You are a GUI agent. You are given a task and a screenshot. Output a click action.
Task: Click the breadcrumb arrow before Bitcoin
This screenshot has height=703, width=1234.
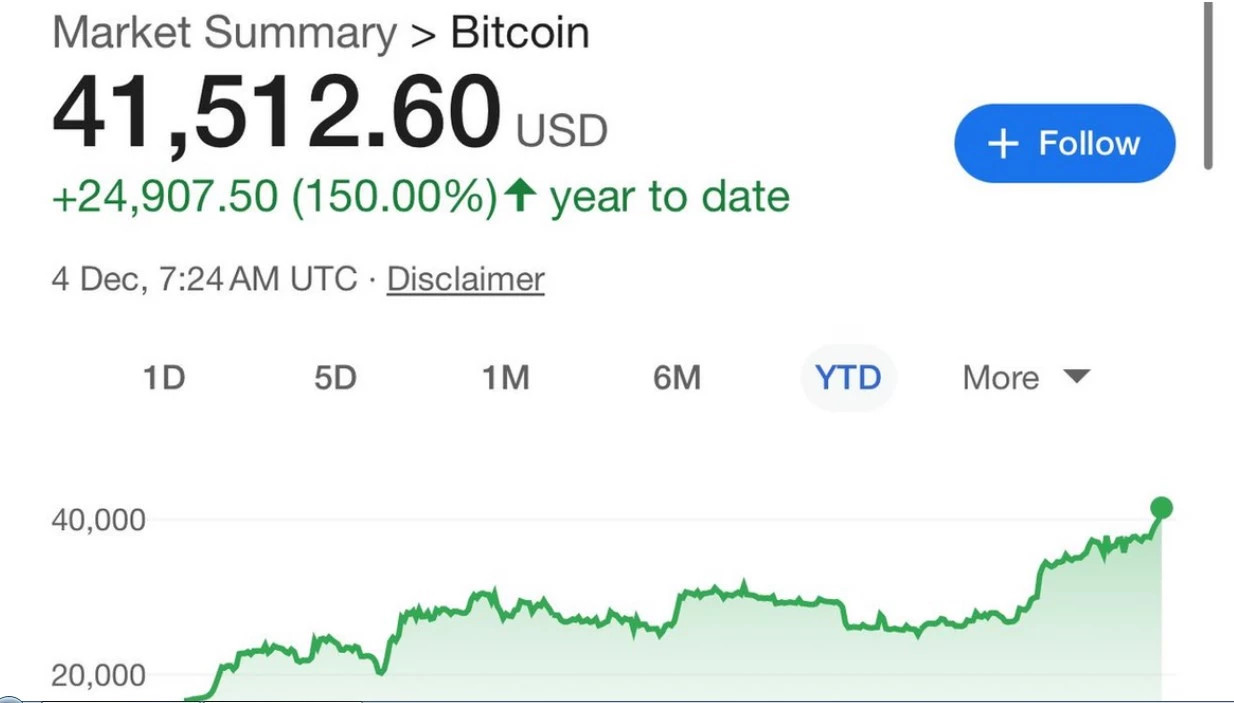(423, 35)
